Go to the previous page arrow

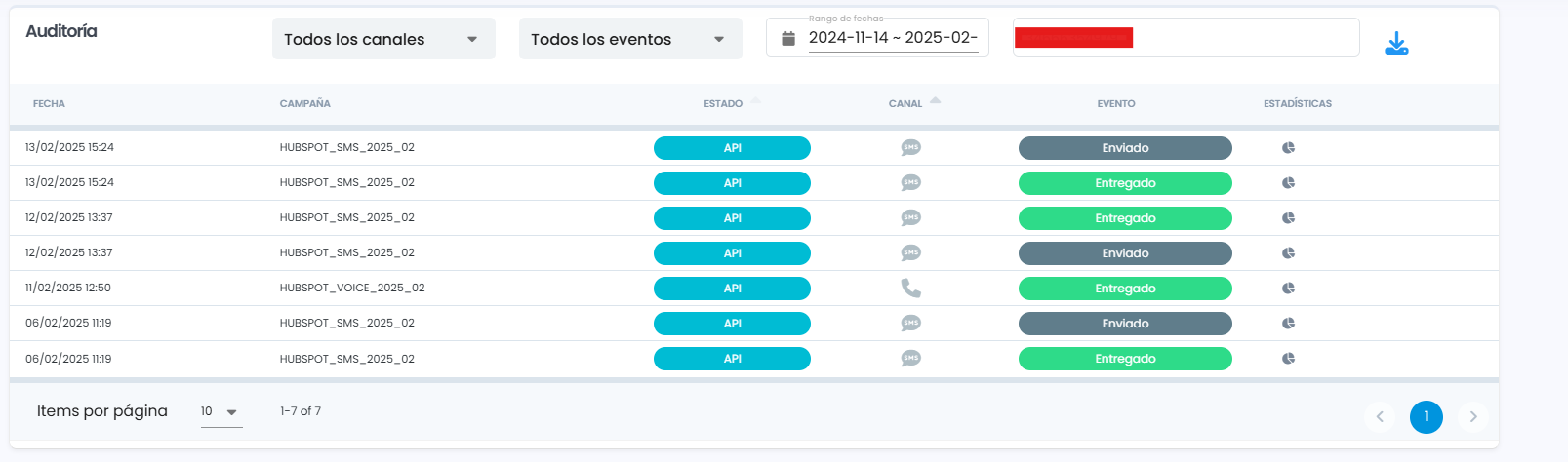pos(1379,417)
